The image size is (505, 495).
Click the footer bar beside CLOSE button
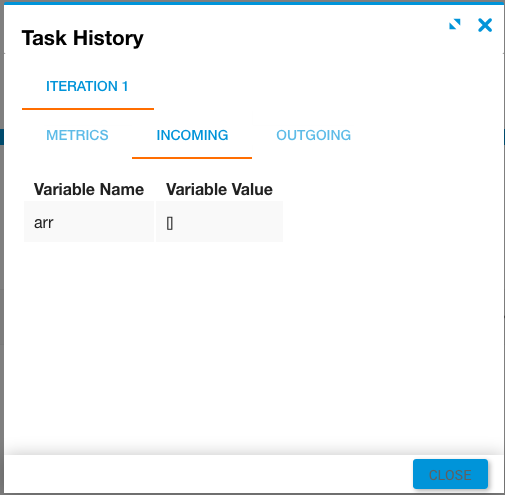(207, 474)
